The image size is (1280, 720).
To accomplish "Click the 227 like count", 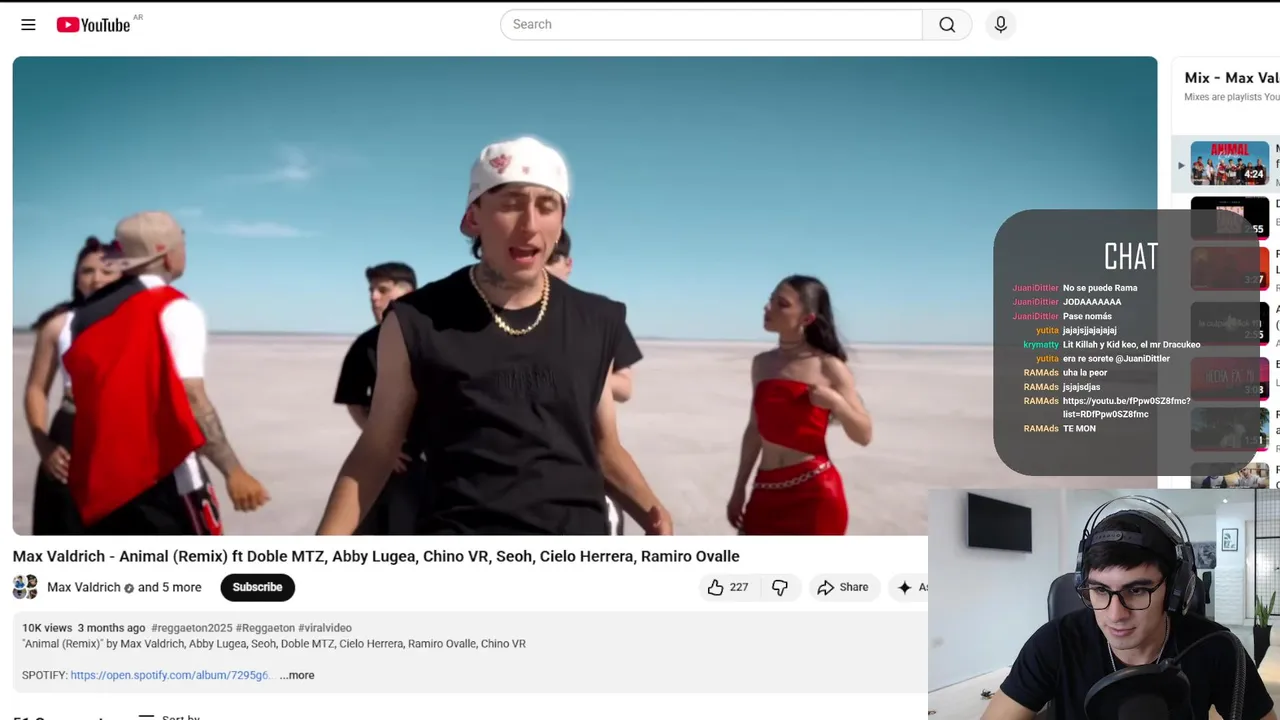I will (x=739, y=587).
